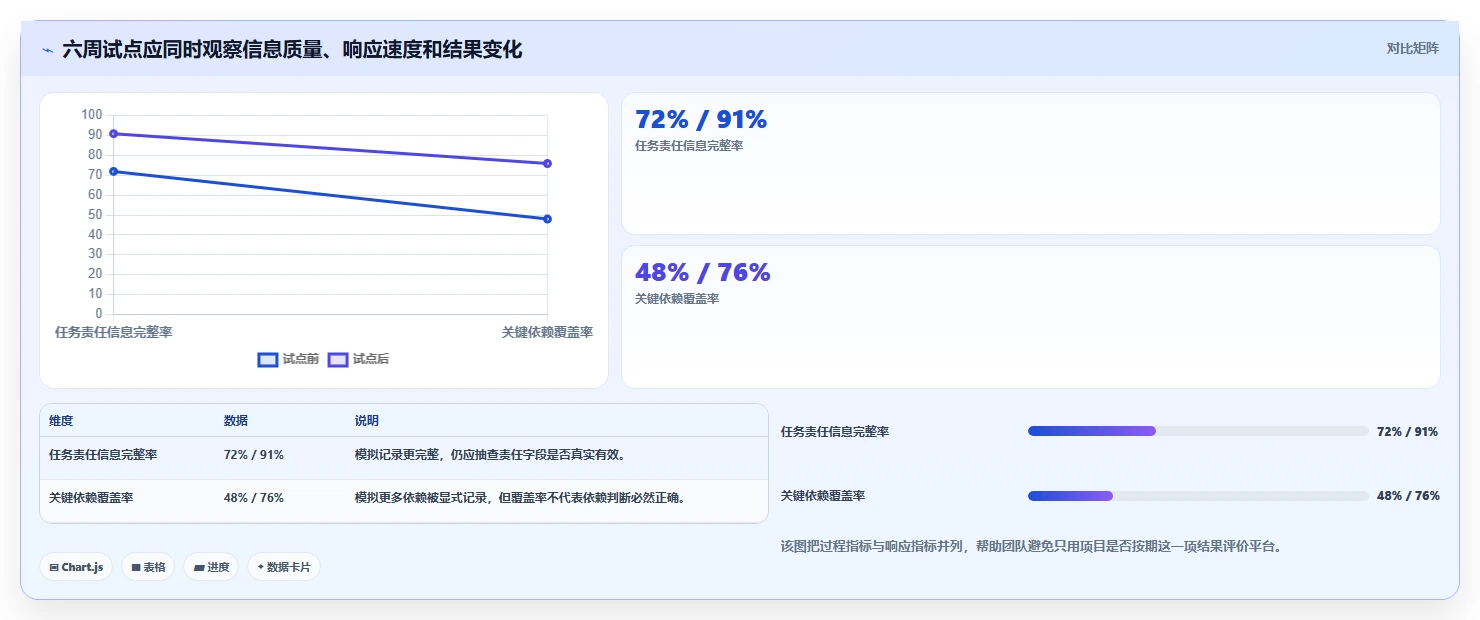The width and height of the screenshot is (1480, 620).
Task: Click the 任务责任信息完整率 progress bar
Action: coord(1198,431)
